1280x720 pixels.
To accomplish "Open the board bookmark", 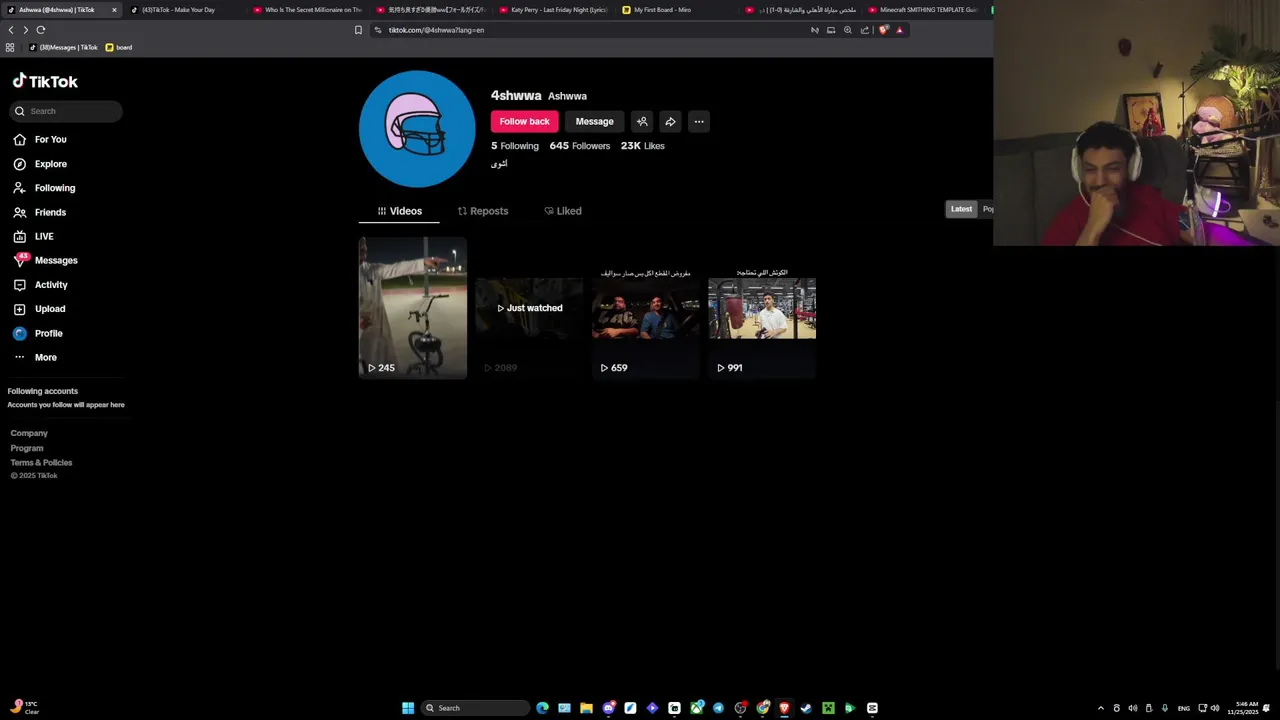I will click(119, 47).
